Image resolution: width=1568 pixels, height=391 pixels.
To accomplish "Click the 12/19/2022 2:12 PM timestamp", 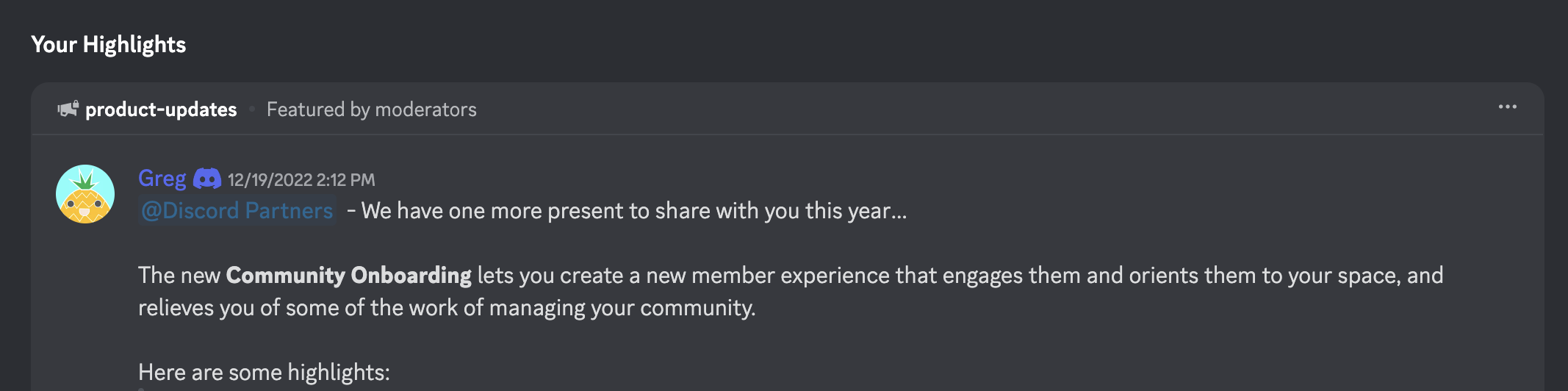I will 301,180.
